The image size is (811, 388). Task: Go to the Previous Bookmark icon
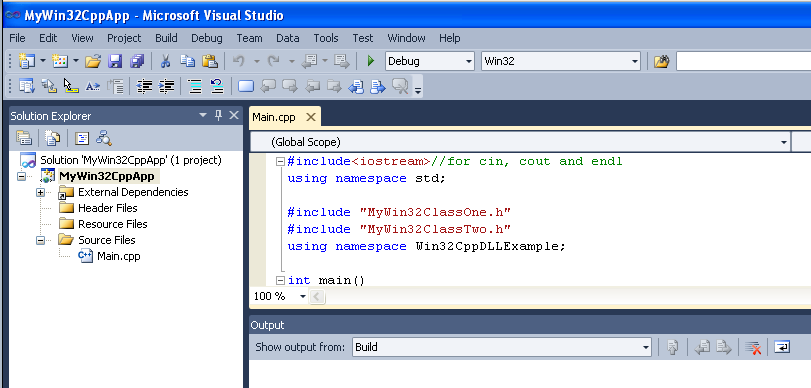tap(268, 86)
